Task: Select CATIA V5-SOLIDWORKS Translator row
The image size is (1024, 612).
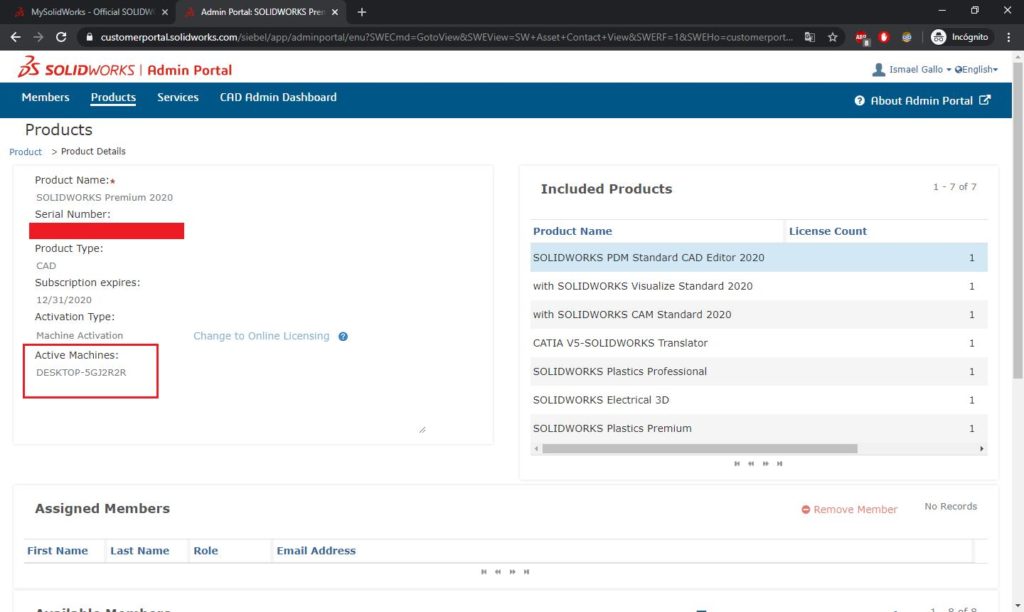Action: pos(759,343)
